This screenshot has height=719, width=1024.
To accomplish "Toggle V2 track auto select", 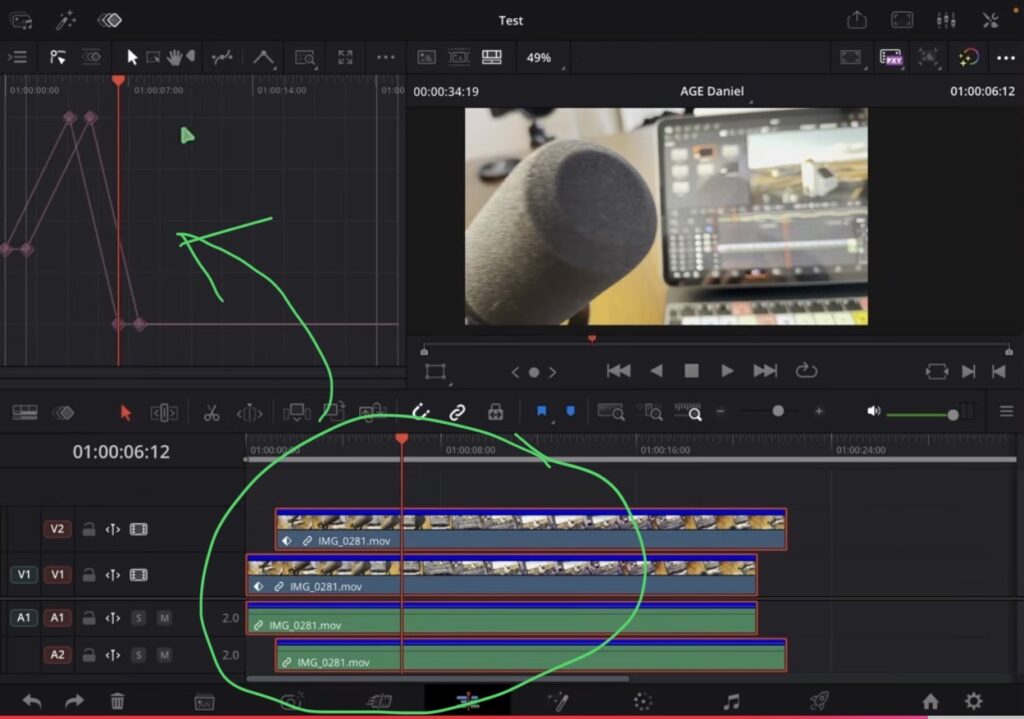I will [x=113, y=529].
